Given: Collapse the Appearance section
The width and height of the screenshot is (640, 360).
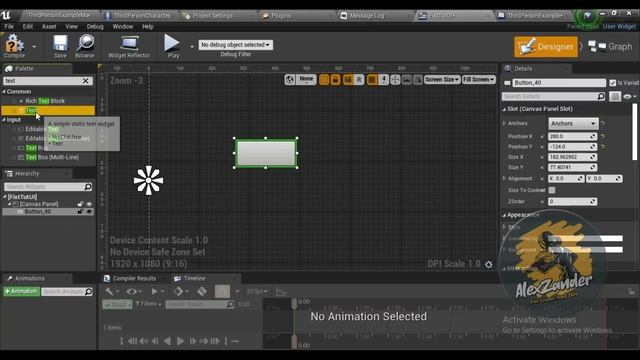Looking at the screenshot, I should (x=504, y=215).
